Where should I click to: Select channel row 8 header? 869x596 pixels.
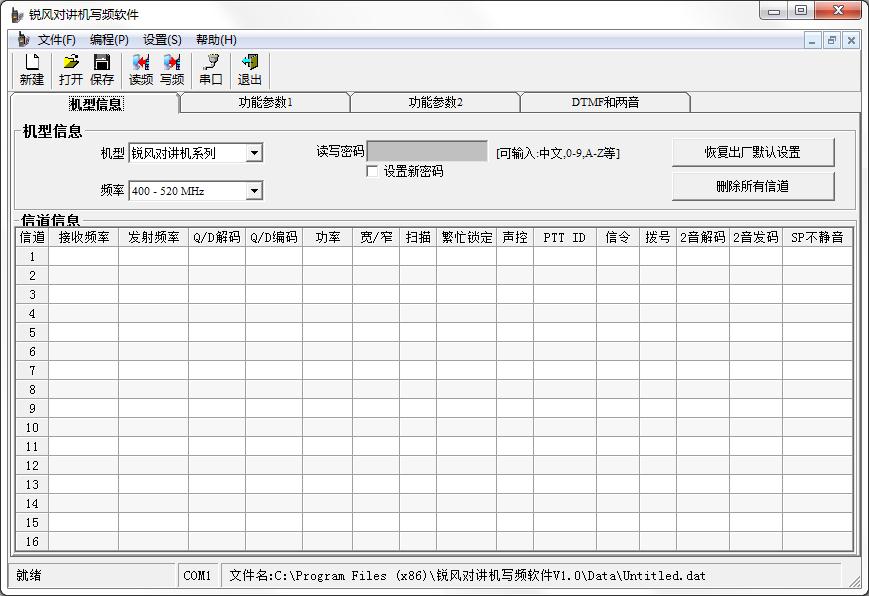tap(32, 390)
